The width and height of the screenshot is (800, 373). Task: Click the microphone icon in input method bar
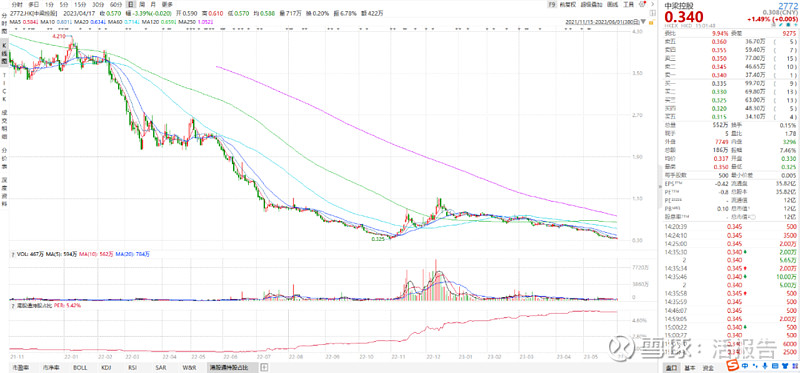765,366
